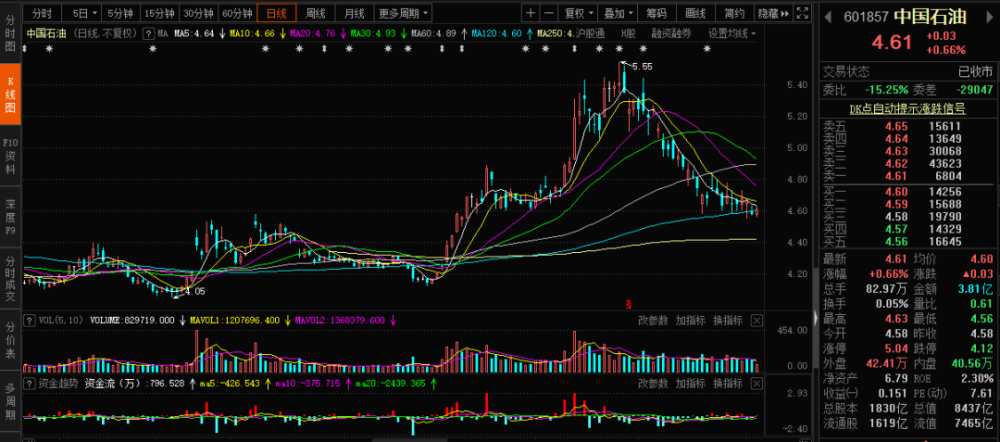Toggle H股 overlay
Screen dimensions: 1000x442
pos(628,34)
